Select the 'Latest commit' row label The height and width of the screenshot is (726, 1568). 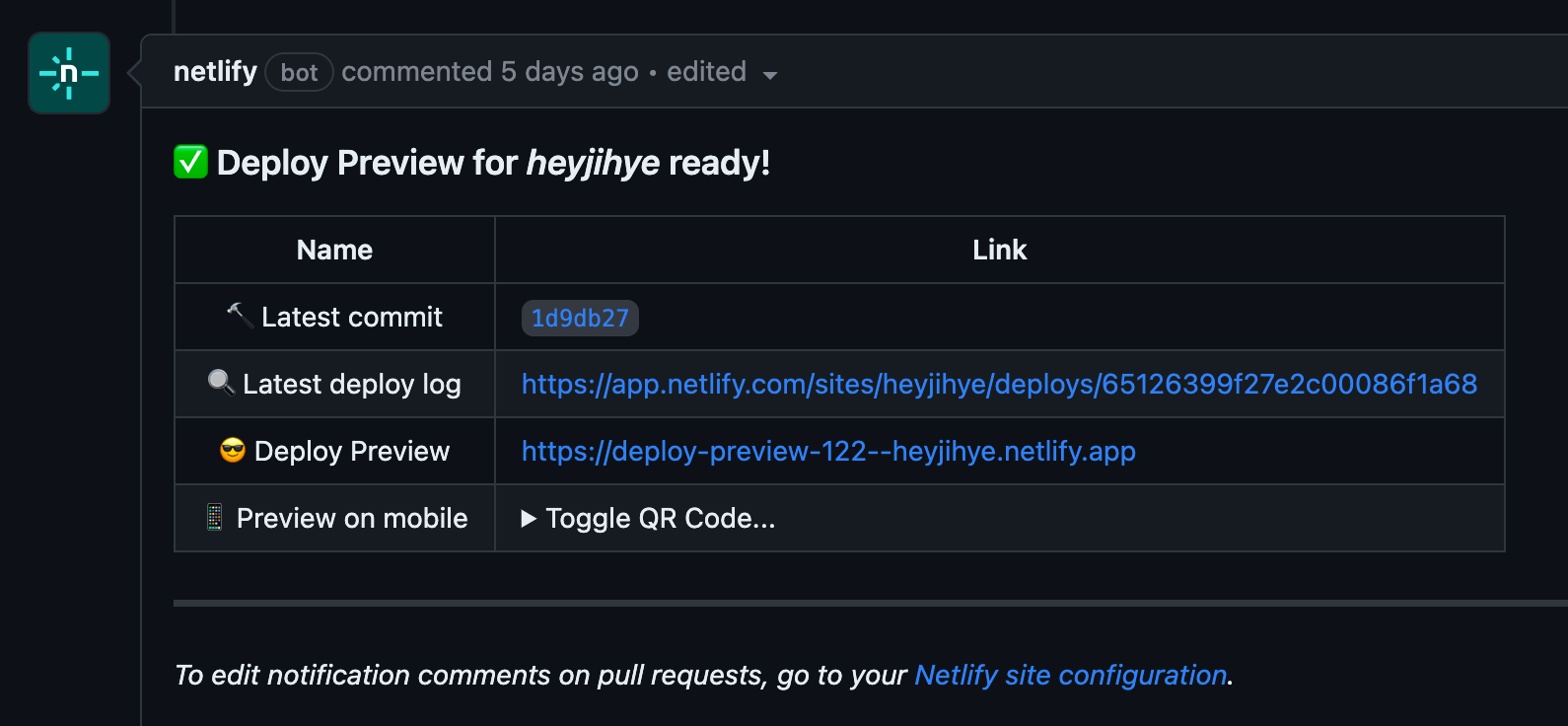click(352, 317)
